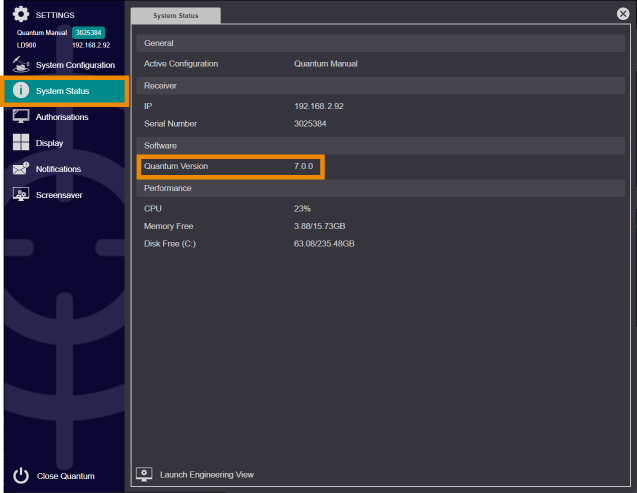The height and width of the screenshot is (493, 637).
Task: Click the 3025384 serial badge in sidebar
Action: click(x=89, y=32)
